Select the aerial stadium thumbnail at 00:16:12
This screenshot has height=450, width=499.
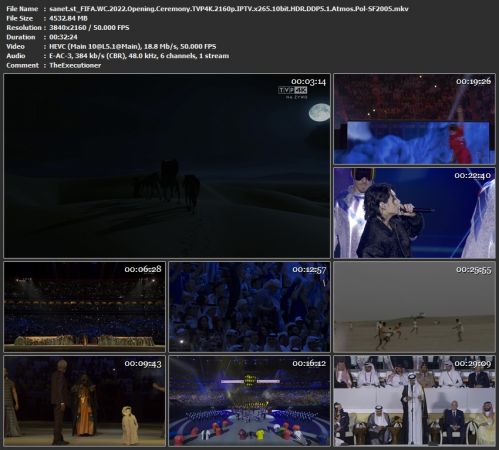249,401
